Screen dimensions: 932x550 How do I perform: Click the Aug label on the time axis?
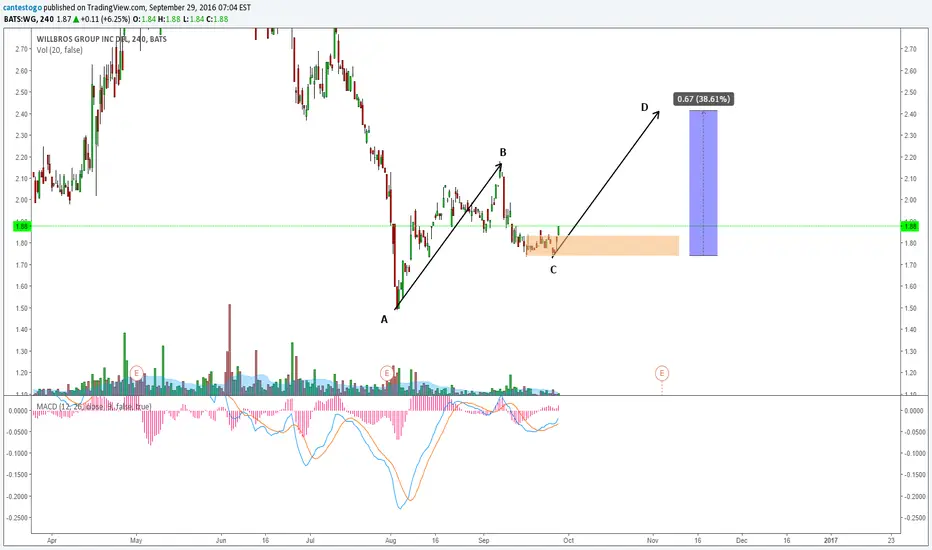[x=391, y=540]
